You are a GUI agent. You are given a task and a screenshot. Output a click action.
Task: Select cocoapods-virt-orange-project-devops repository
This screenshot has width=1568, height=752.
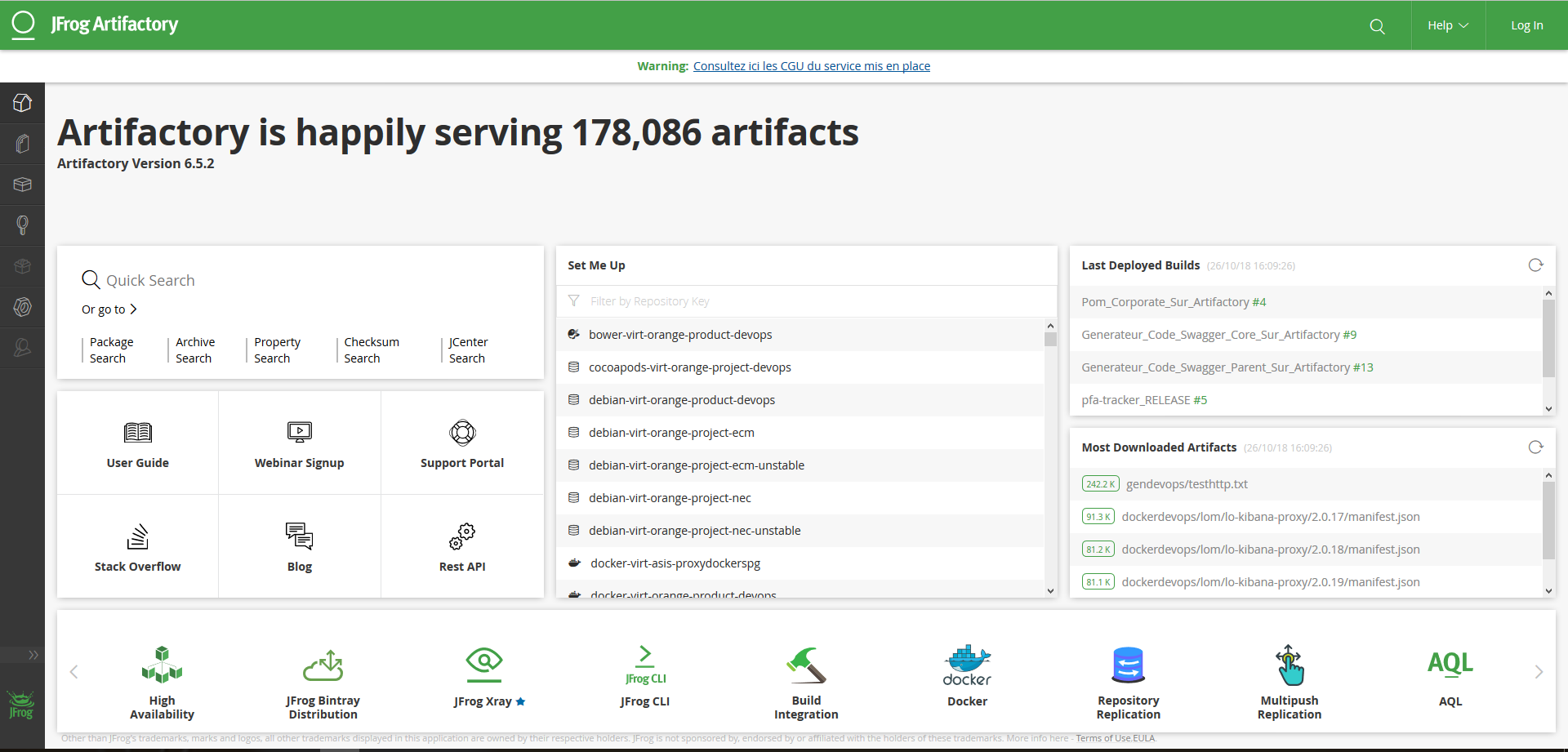pos(800,367)
